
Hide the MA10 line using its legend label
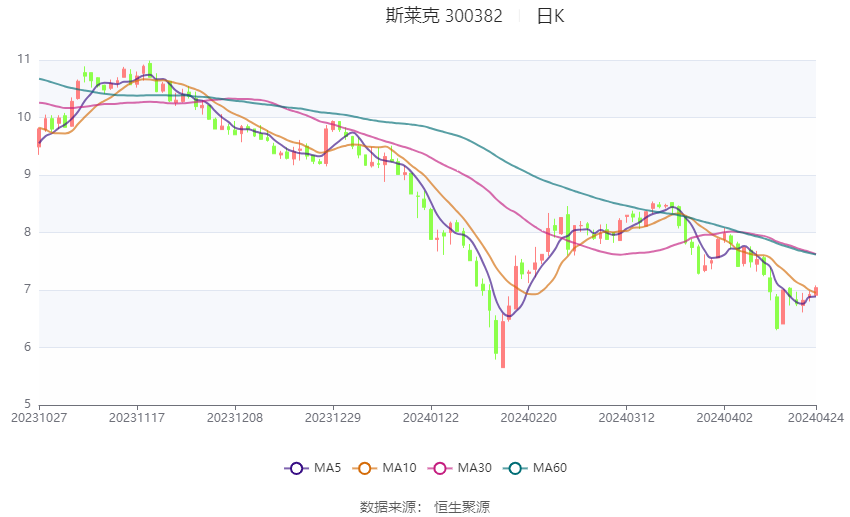[402, 468]
